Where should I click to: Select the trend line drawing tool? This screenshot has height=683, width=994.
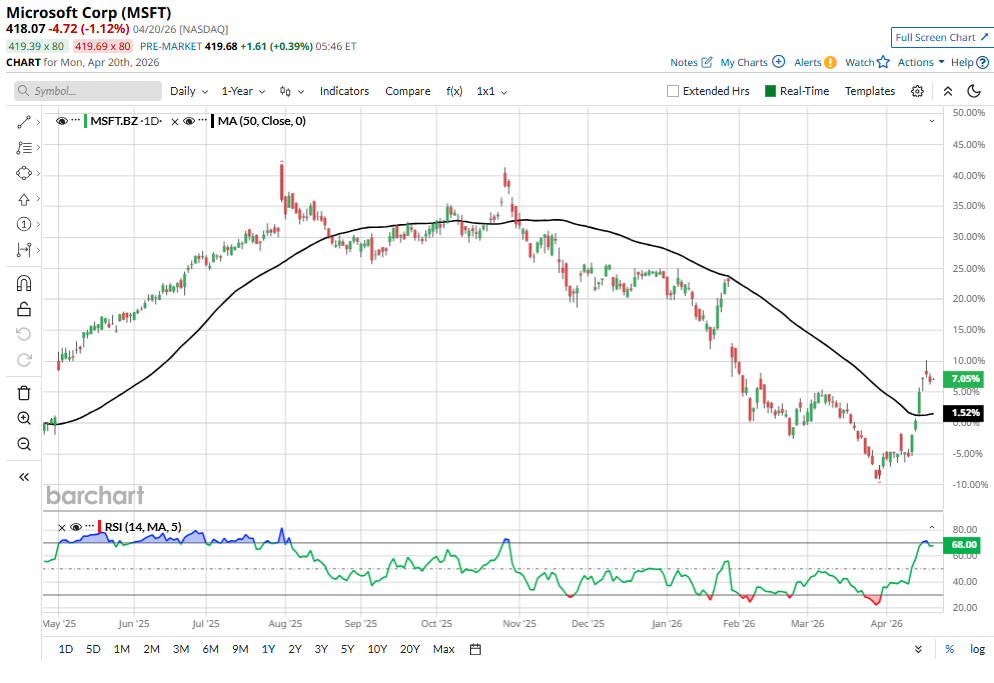pos(24,122)
